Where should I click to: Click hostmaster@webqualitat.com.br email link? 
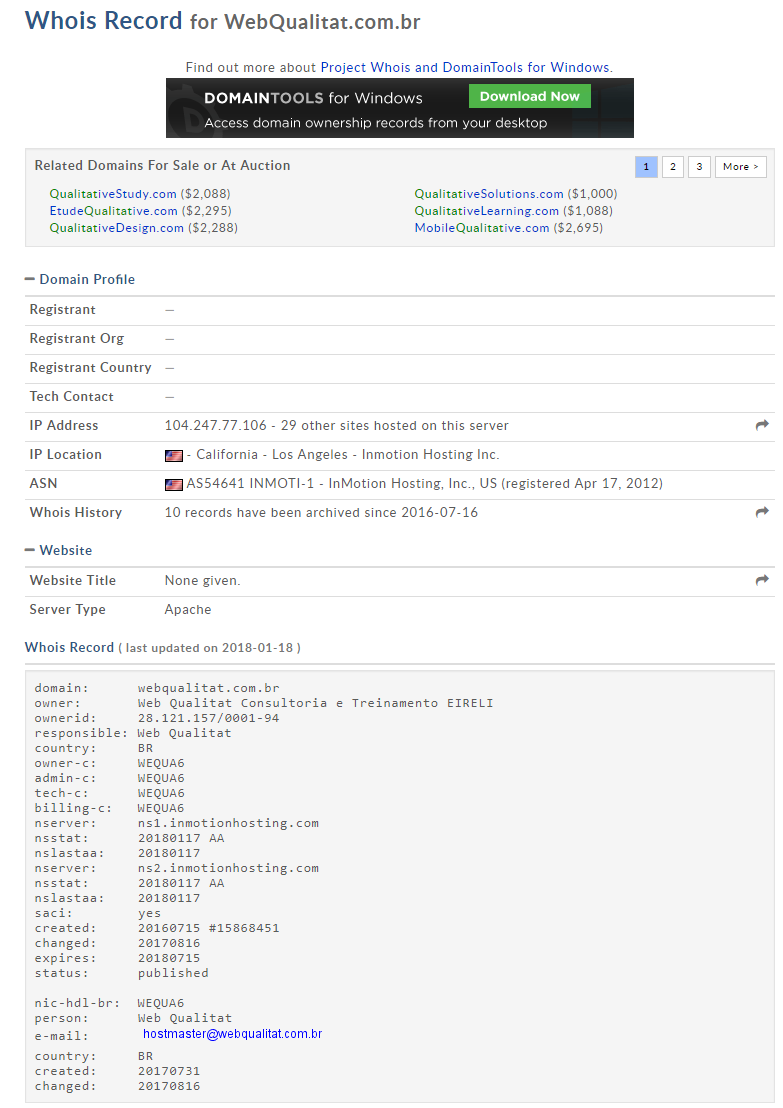[232, 1033]
